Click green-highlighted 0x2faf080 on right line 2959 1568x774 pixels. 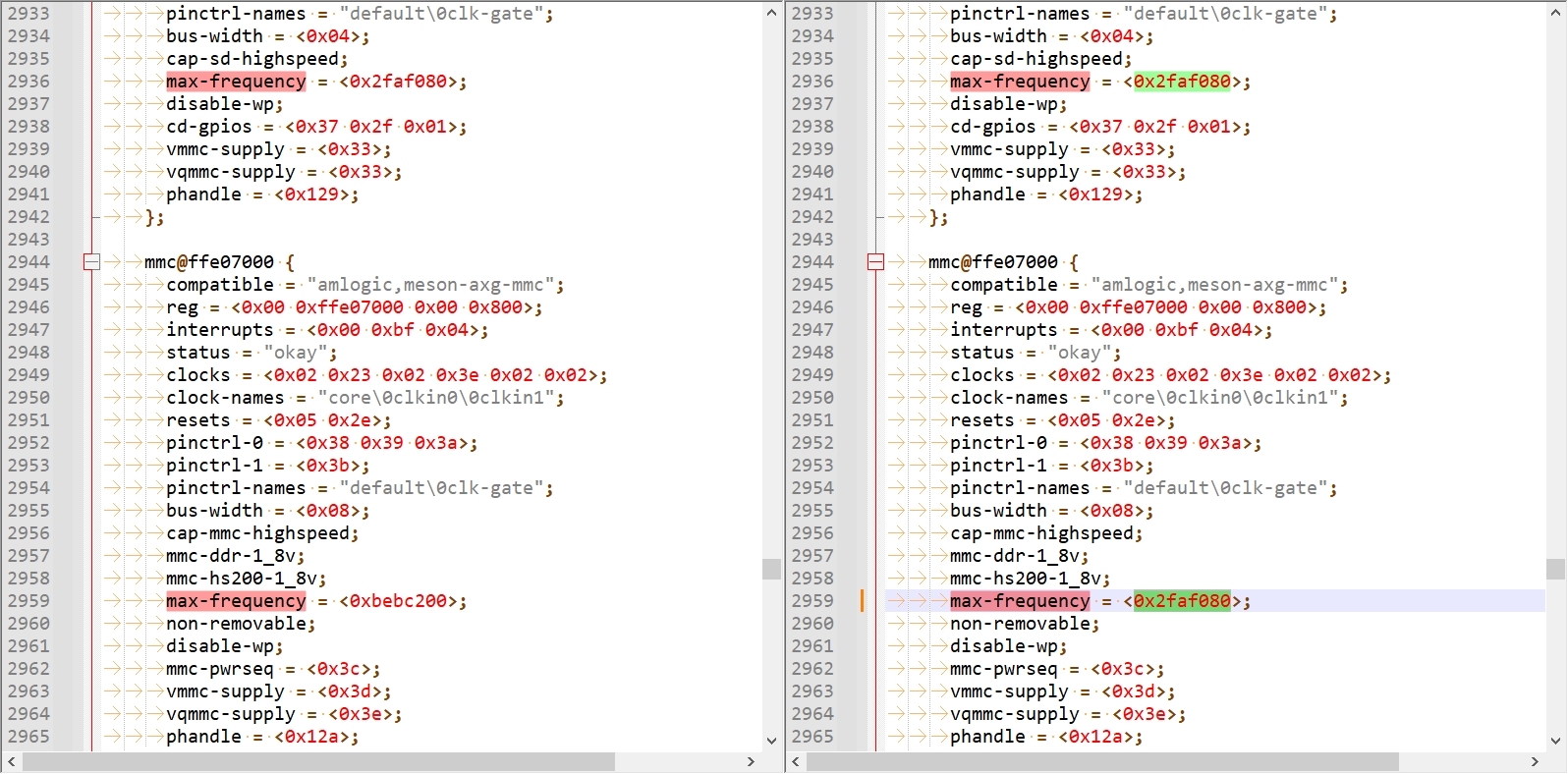coord(1181,601)
